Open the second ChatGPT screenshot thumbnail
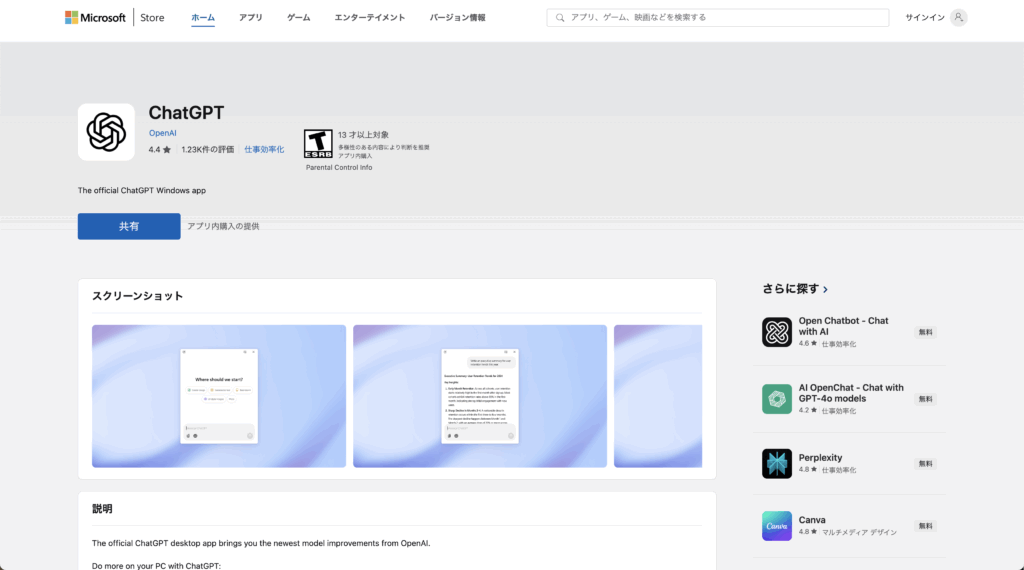Screen dimensions: 1024x570 tap(480, 396)
